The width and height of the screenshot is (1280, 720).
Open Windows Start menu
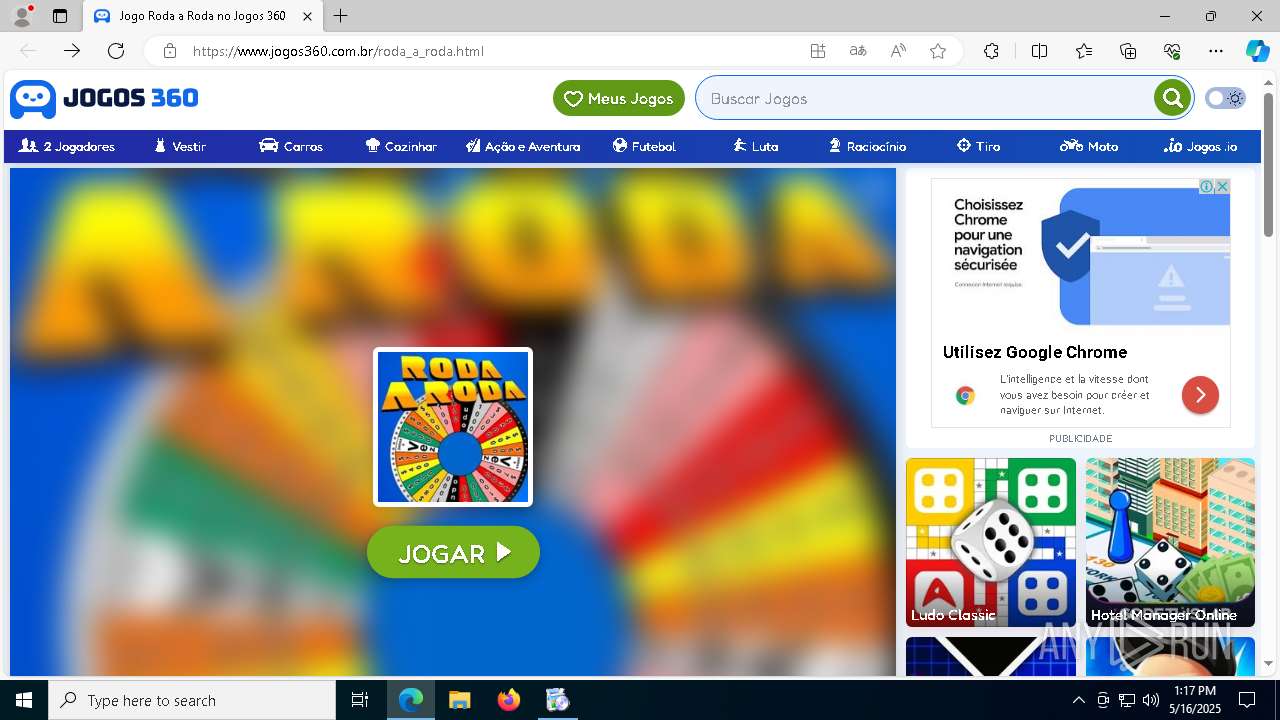coord(24,700)
